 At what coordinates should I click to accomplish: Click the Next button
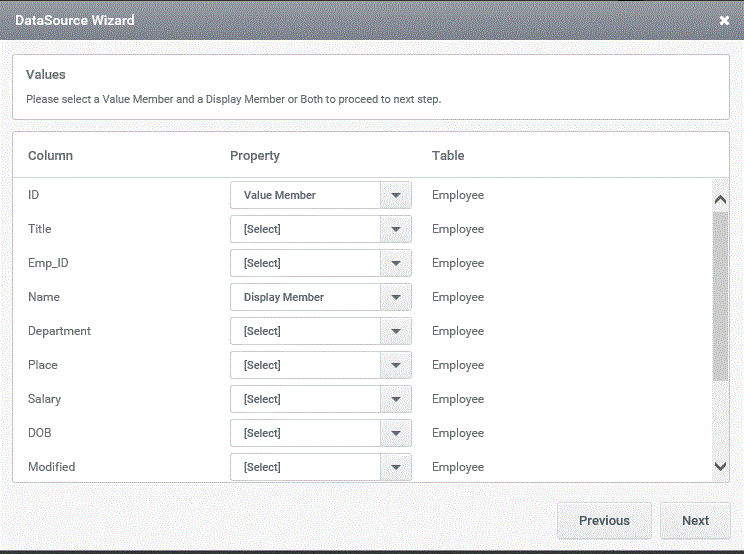(x=695, y=520)
